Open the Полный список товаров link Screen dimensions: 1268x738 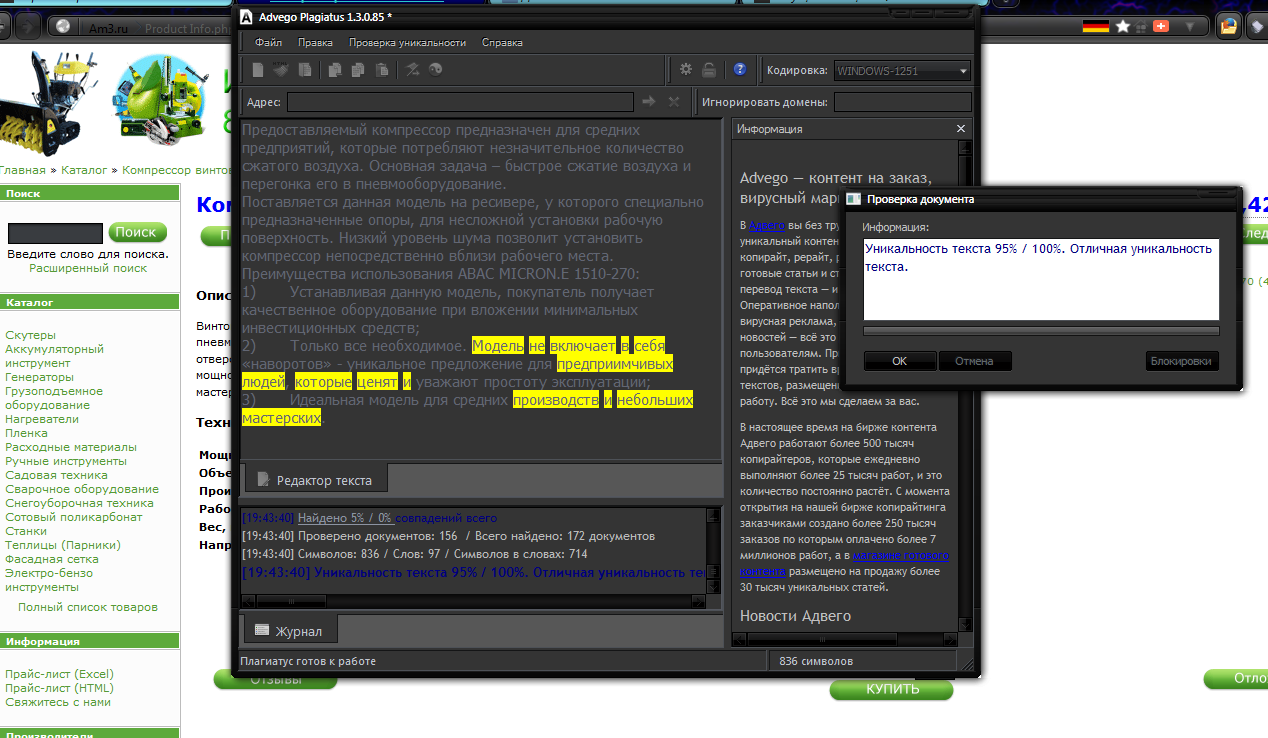(88, 607)
